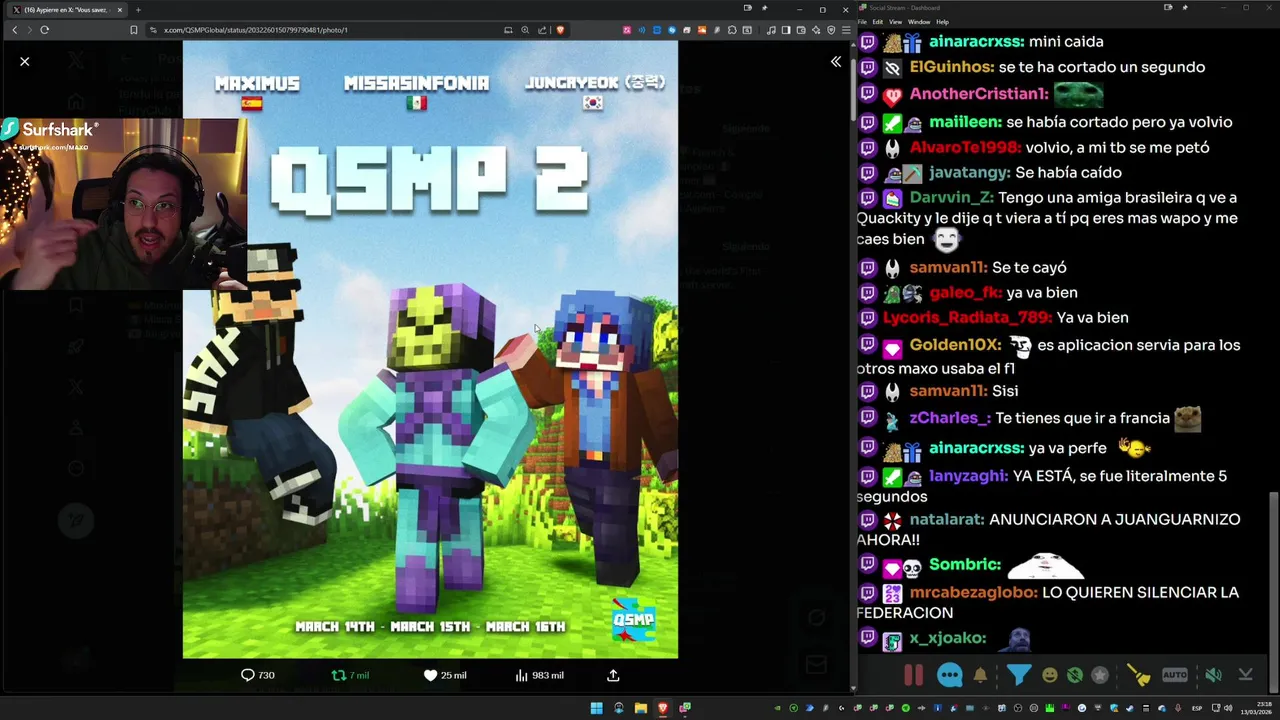The image size is (1280, 720).
Task: Close the photo viewer with the X
Action: click(x=25, y=62)
